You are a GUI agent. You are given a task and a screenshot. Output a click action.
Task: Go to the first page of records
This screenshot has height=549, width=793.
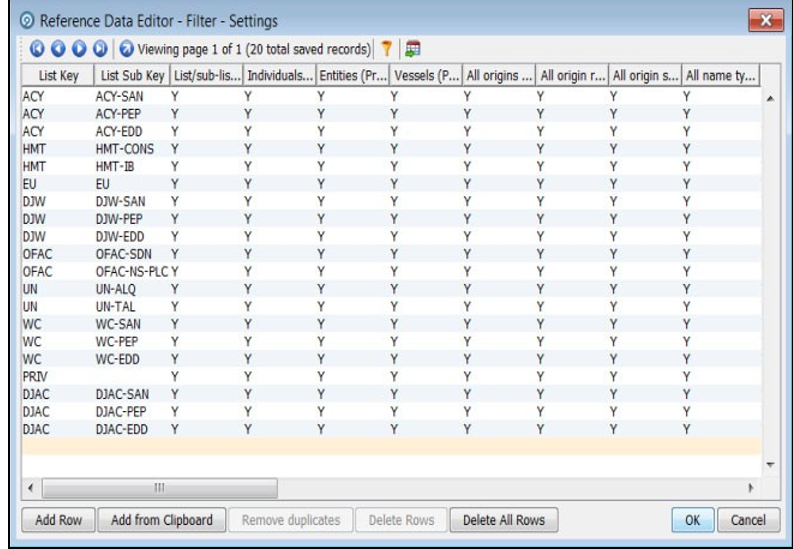tap(37, 49)
